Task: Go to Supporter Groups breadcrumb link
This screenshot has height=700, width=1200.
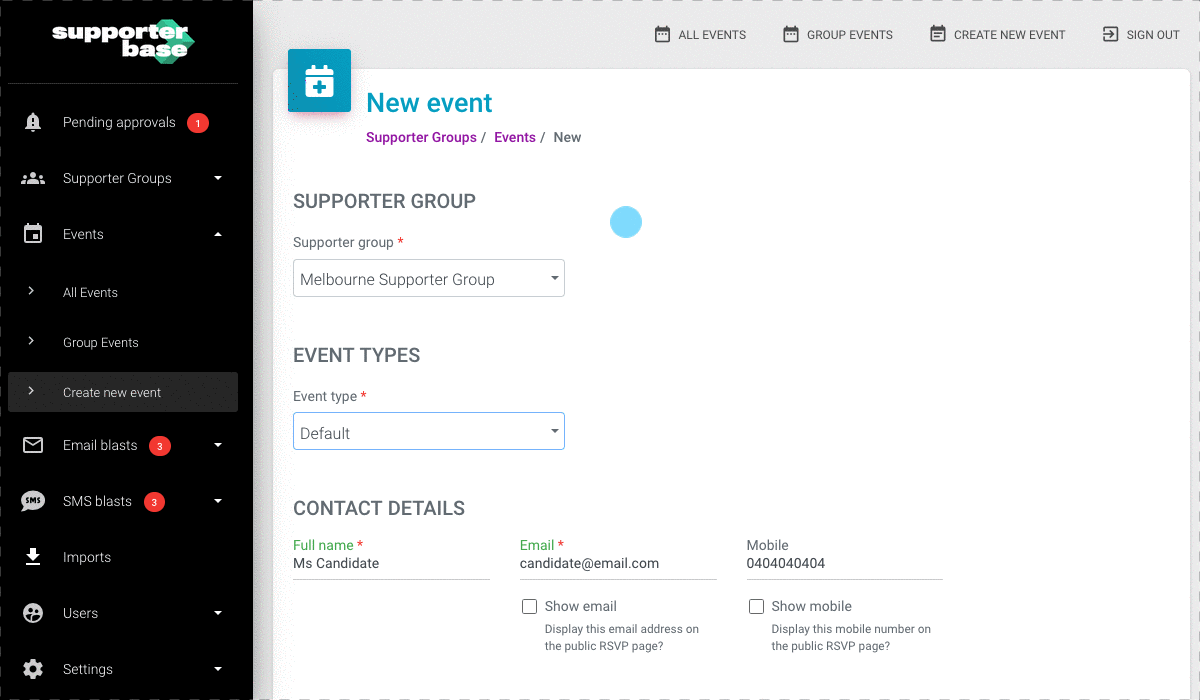Action: click(421, 137)
